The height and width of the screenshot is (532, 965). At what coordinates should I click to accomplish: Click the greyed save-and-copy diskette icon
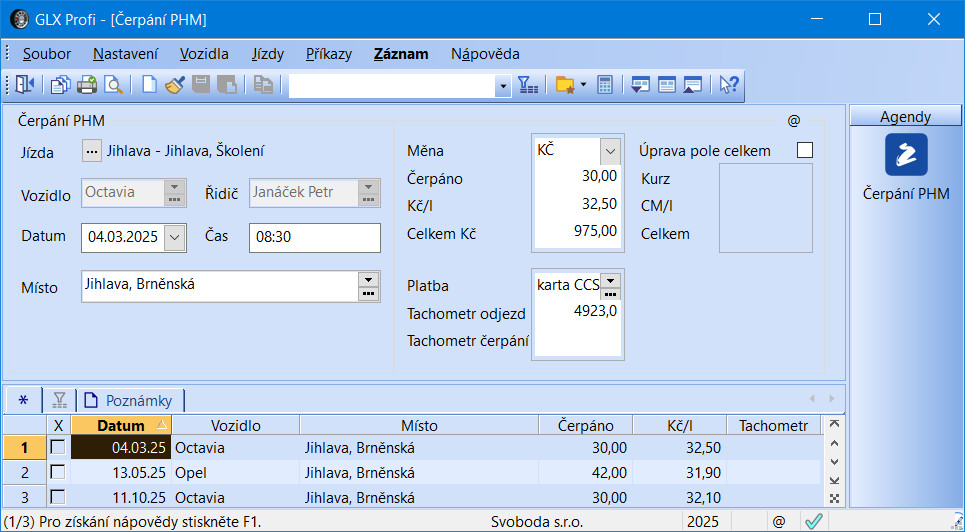[x=227, y=85]
